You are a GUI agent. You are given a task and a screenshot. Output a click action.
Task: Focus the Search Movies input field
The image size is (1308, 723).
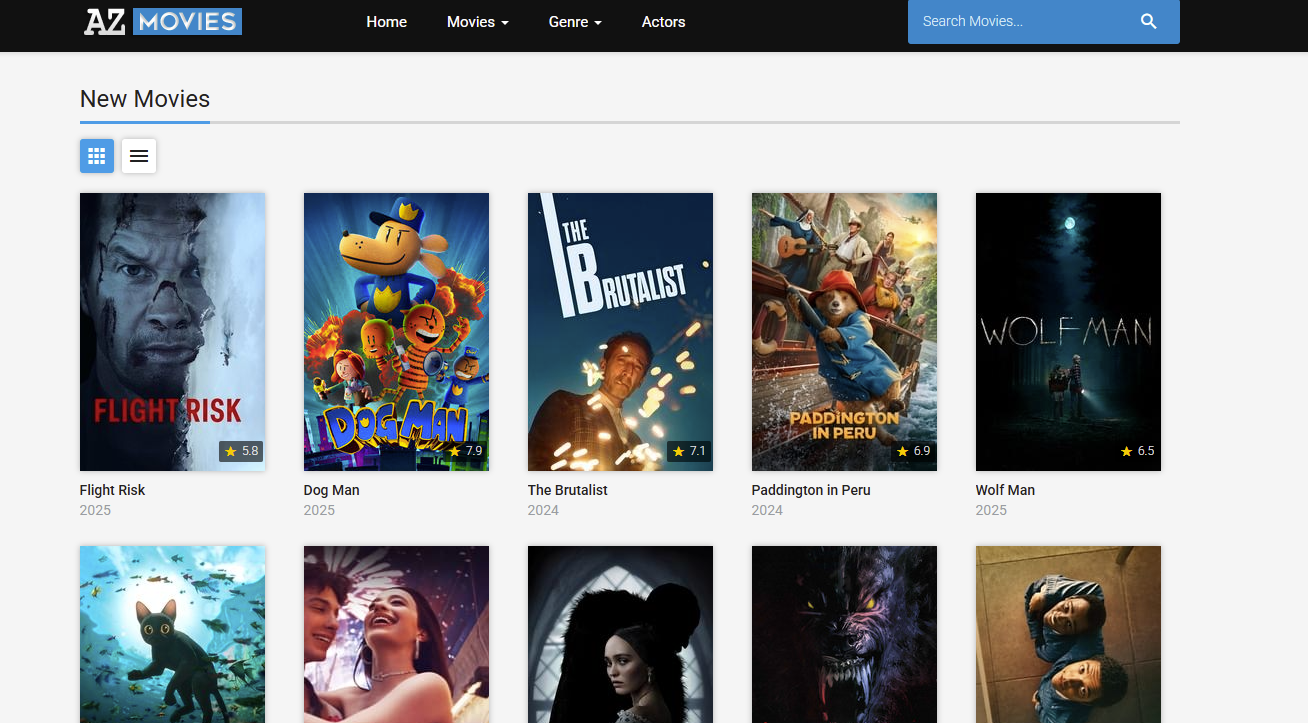point(1025,21)
